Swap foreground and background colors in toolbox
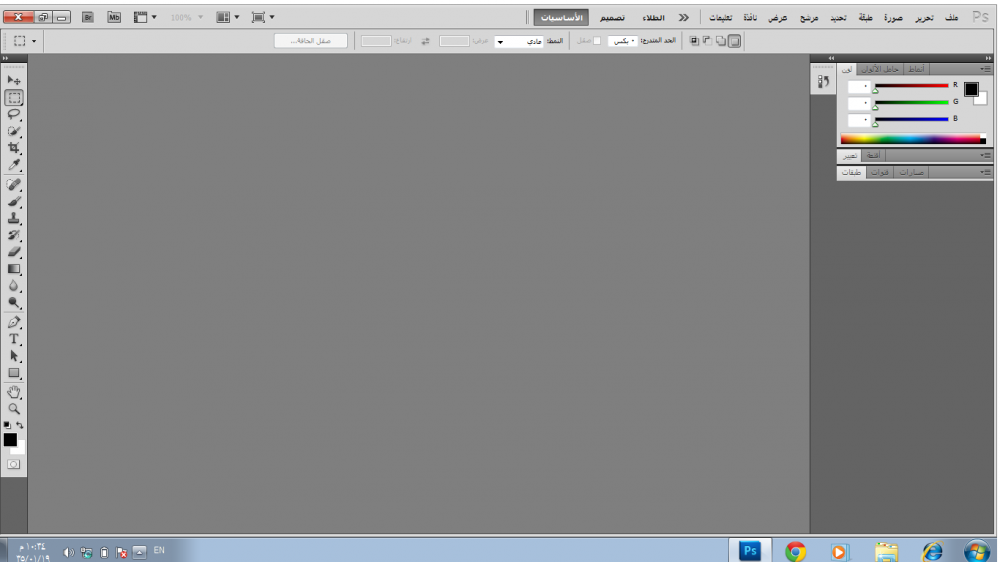 click(20, 426)
